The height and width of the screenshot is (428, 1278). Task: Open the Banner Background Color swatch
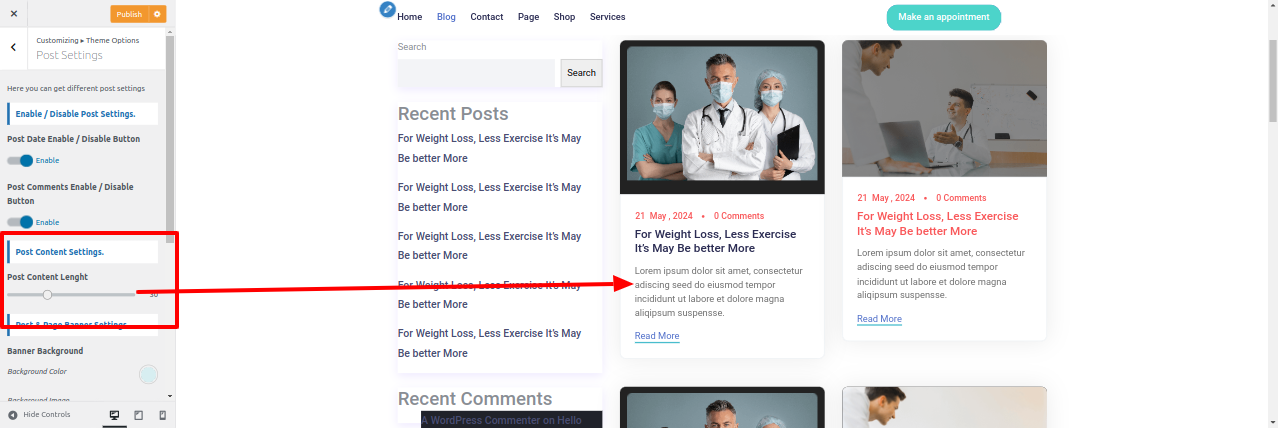click(x=149, y=374)
